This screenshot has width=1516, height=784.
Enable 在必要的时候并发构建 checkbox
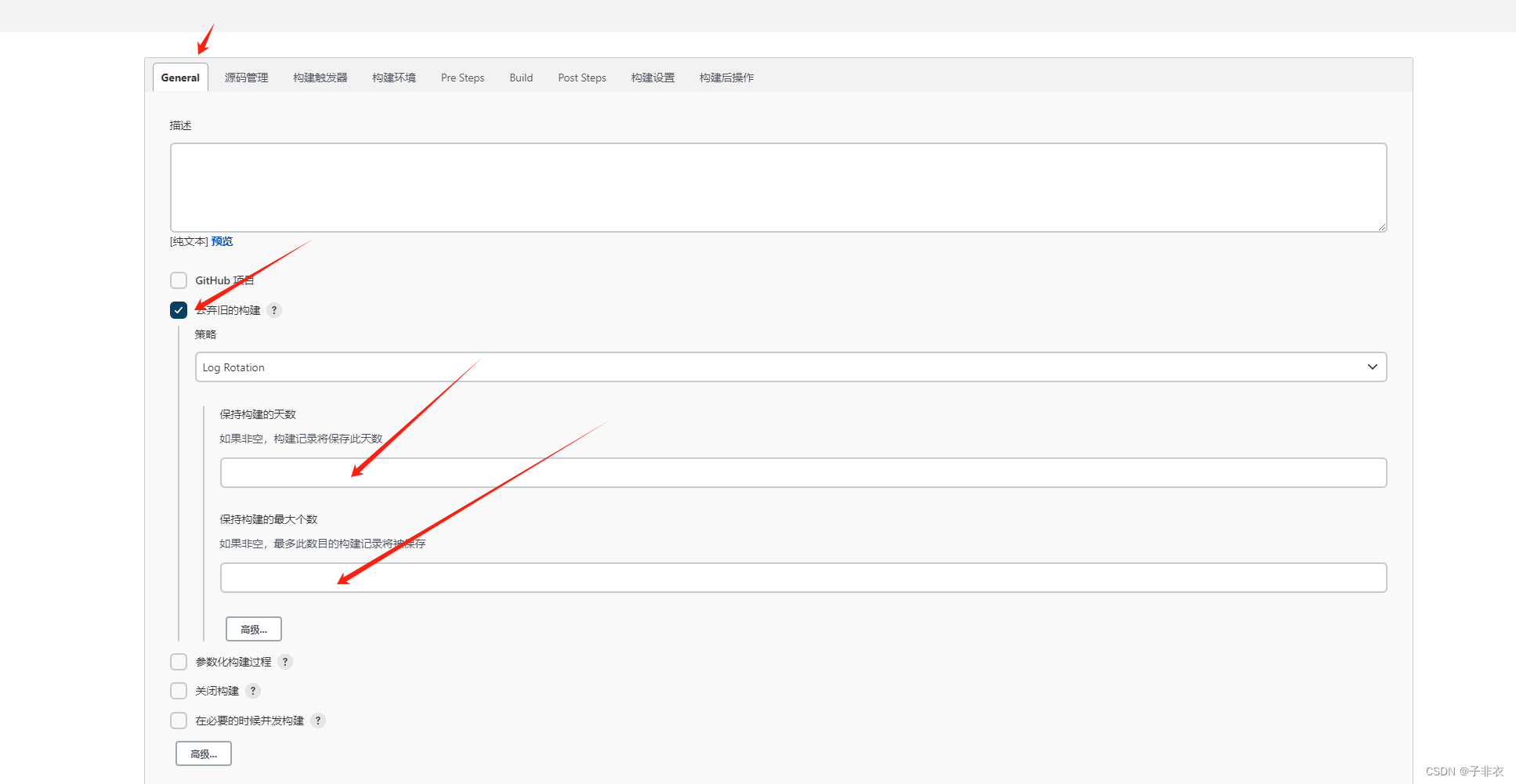click(x=179, y=721)
